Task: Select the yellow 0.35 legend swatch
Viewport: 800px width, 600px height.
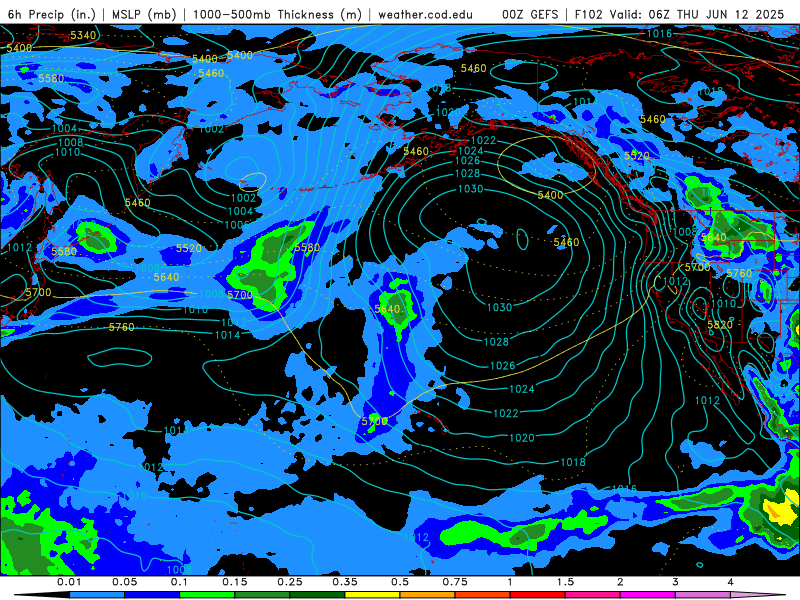Action: [372, 595]
